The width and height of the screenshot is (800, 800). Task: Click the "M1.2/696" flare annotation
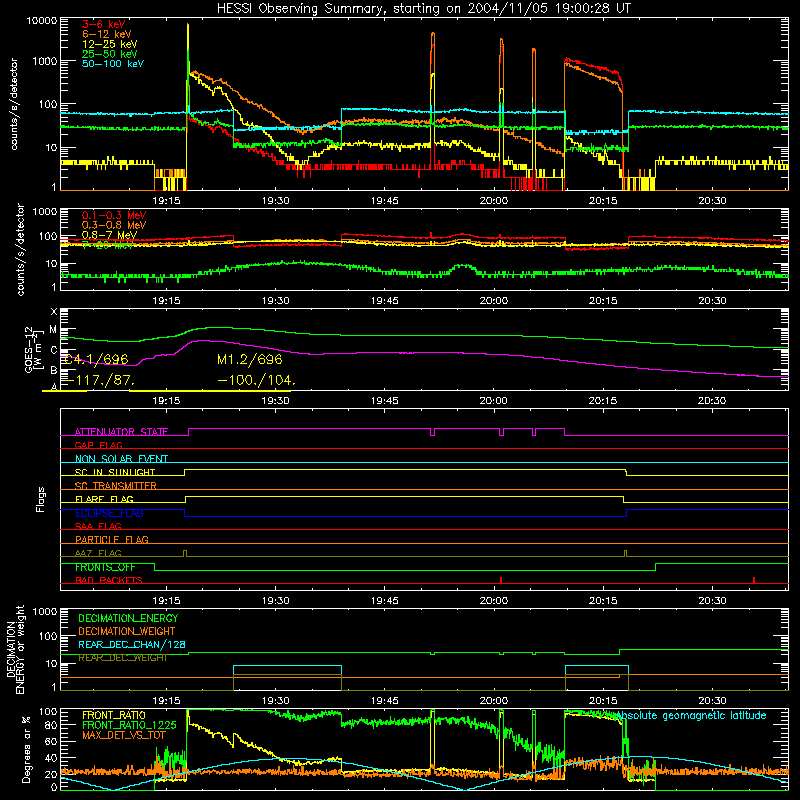click(x=249, y=359)
